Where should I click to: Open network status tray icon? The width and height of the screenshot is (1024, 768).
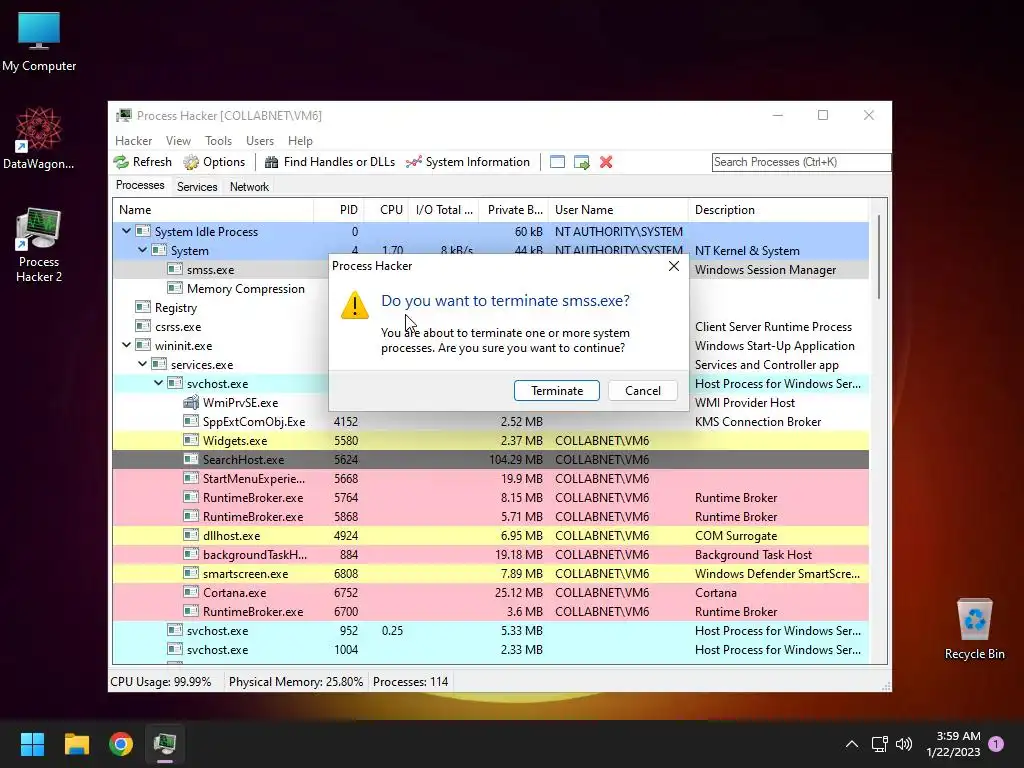879,744
